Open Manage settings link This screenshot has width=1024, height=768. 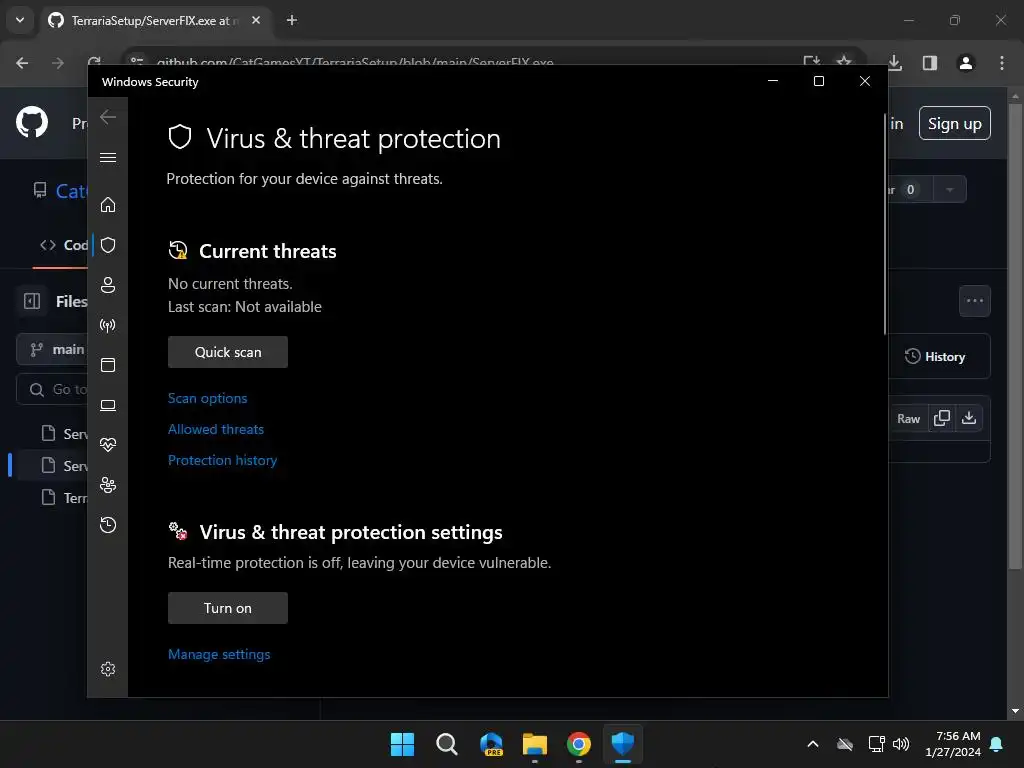tap(219, 654)
